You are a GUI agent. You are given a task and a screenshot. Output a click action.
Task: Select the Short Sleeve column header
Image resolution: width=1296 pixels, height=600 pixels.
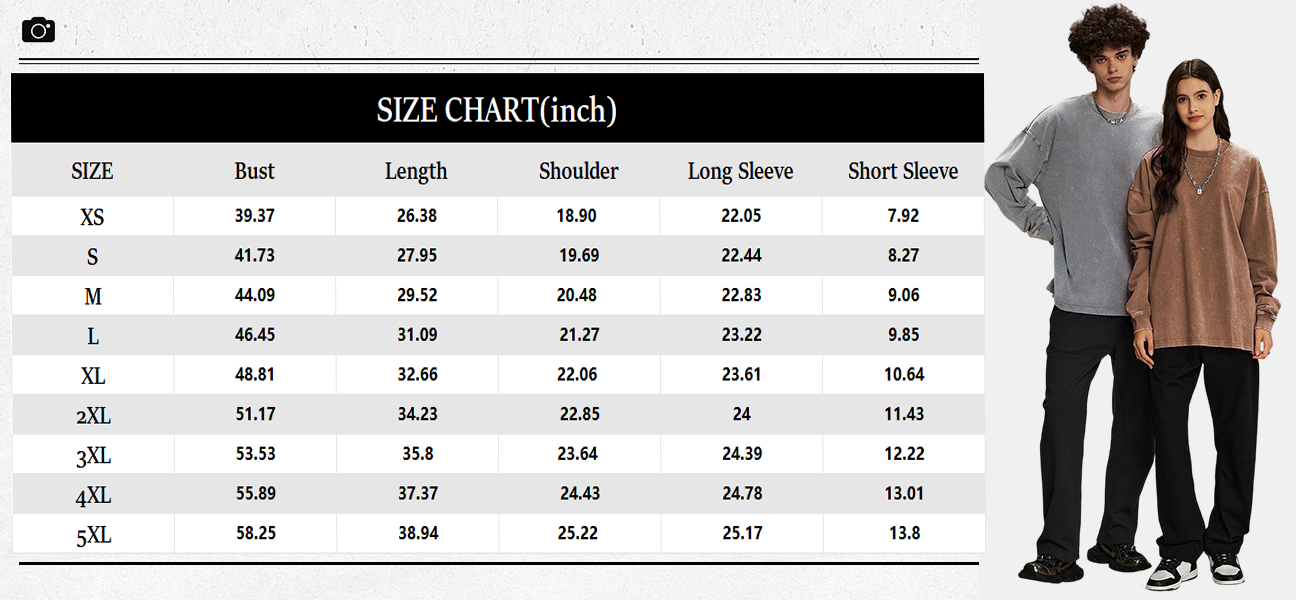pos(903,171)
